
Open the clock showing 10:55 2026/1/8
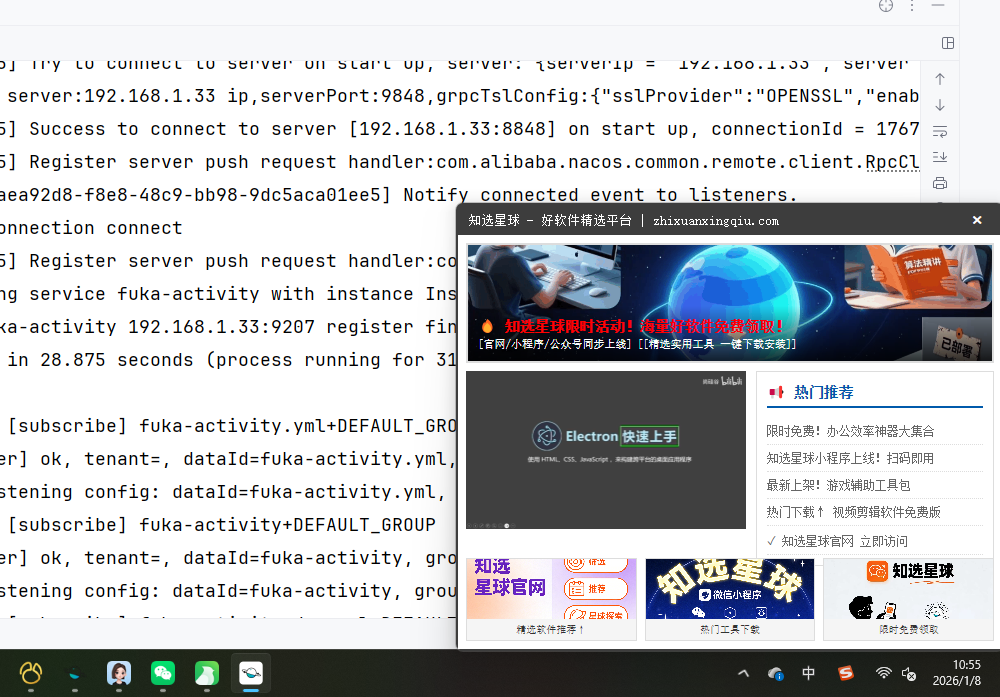957,673
